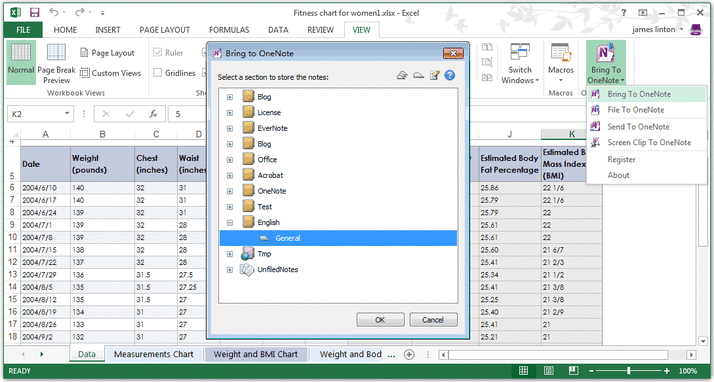714x382 pixels.
Task: Toggle the Ruler checkbox
Action: (x=158, y=53)
